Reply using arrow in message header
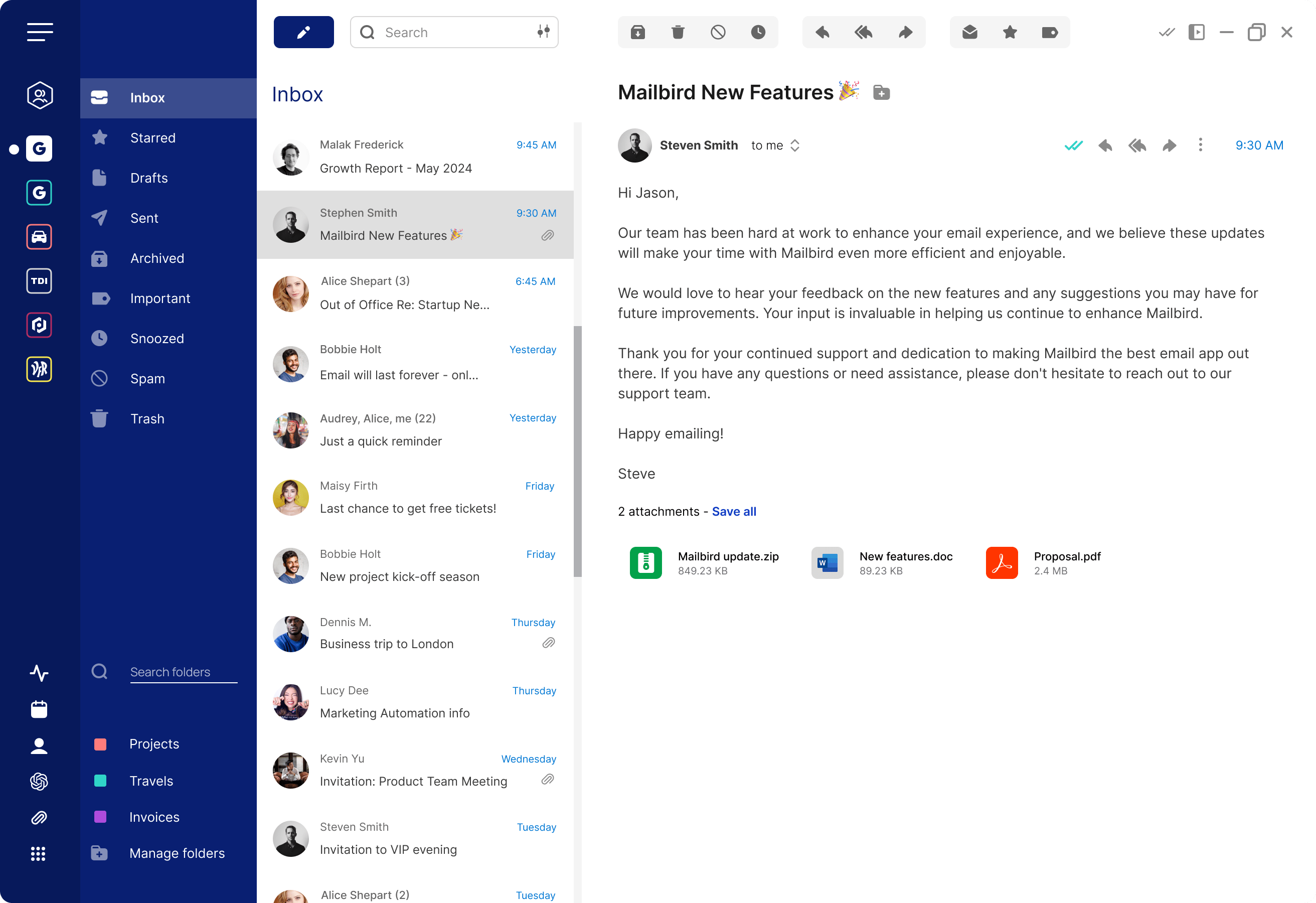The width and height of the screenshot is (1316, 903). [1105, 145]
